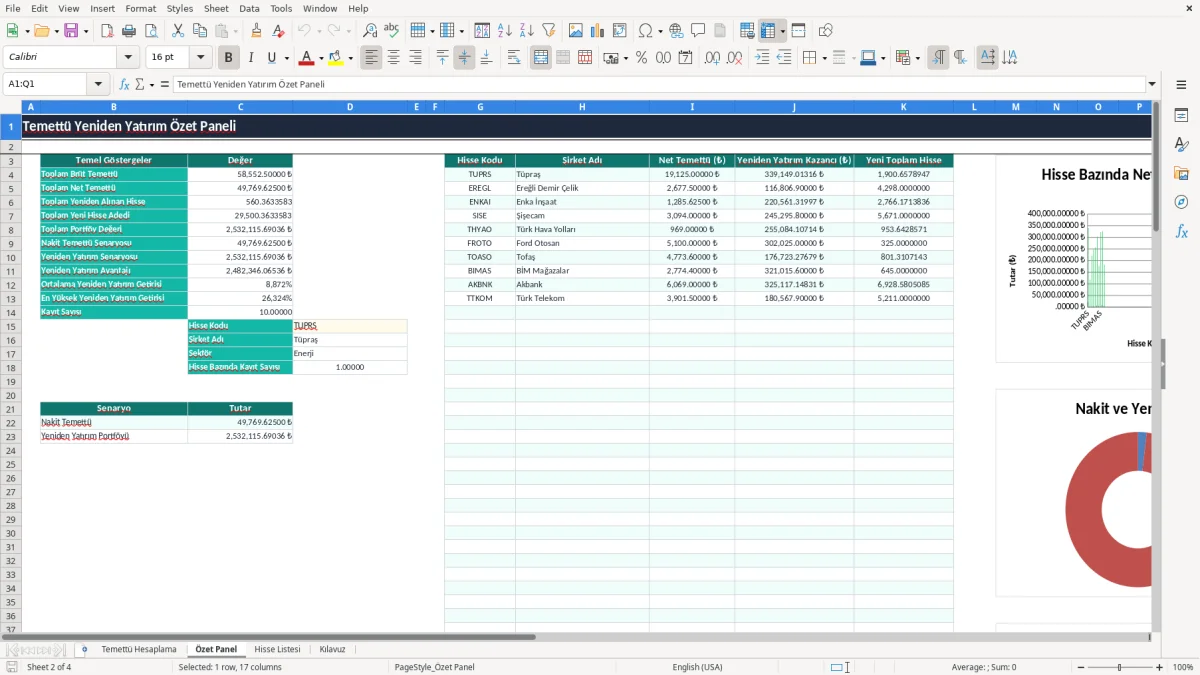Open Freeze Rows and Columns dropdown

tap(783, 31)
